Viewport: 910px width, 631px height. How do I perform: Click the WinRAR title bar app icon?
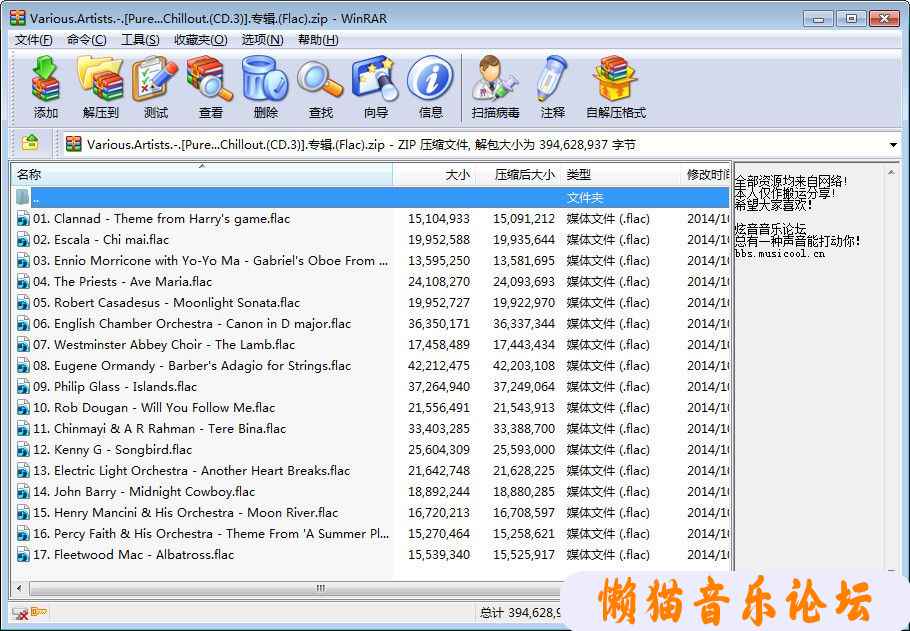(x=17, y=18)
